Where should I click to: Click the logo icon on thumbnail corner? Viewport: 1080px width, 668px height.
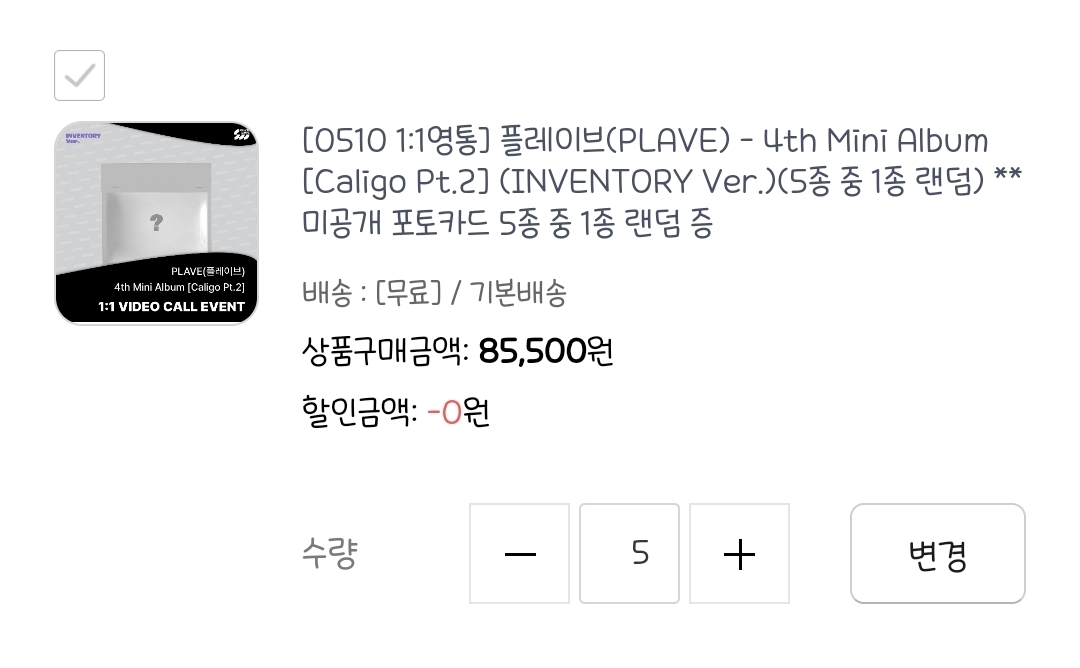pyautogui.click(x=242, y=134)
